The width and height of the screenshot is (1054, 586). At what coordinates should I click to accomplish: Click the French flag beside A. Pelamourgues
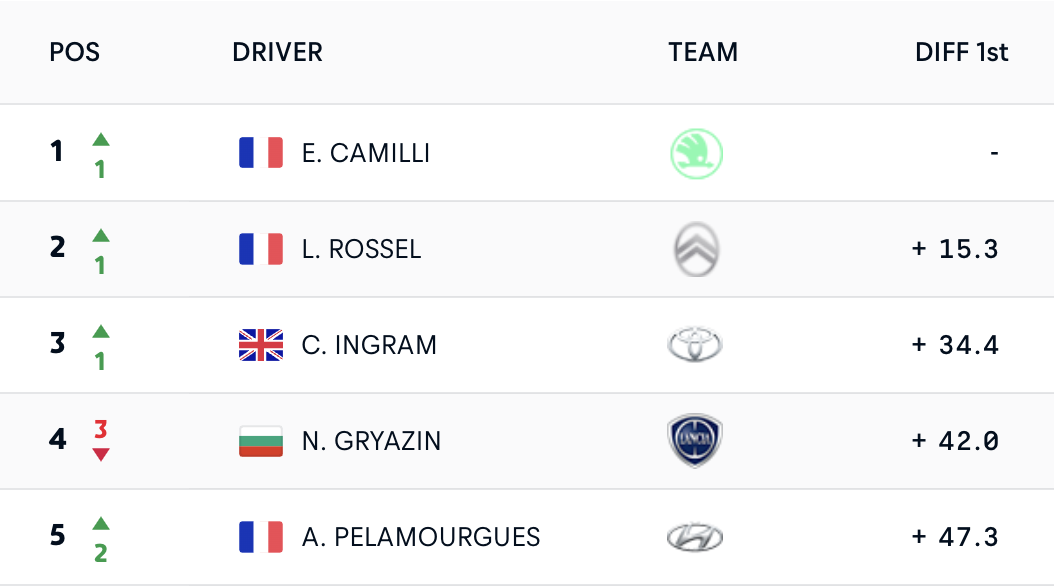click(x=261, y=537)
